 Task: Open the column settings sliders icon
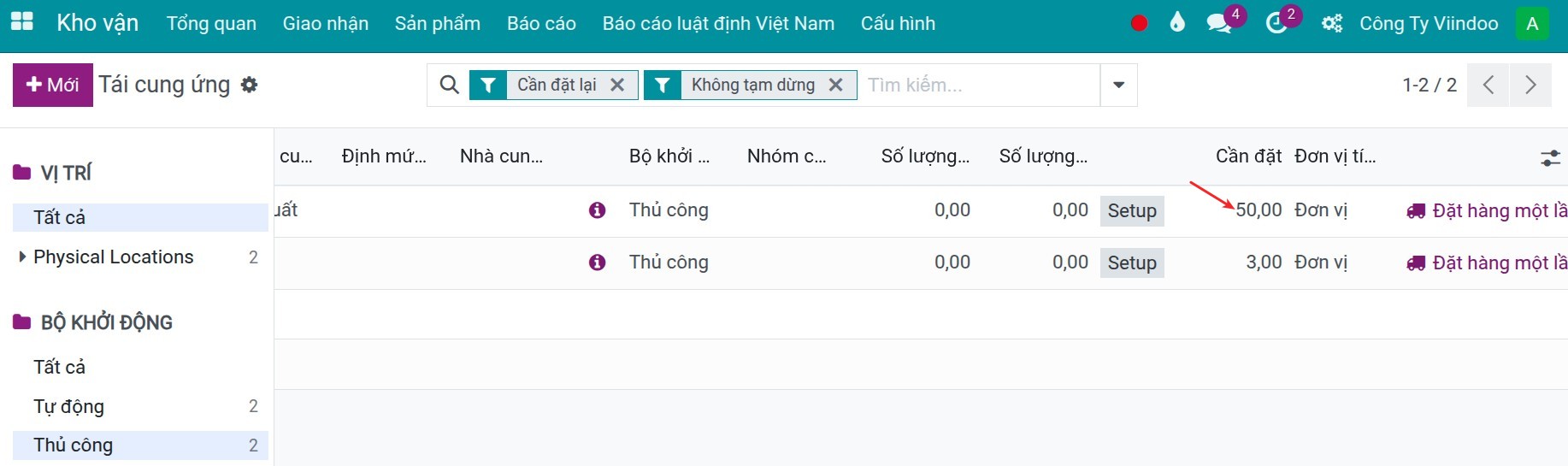tap(1550, 158)
